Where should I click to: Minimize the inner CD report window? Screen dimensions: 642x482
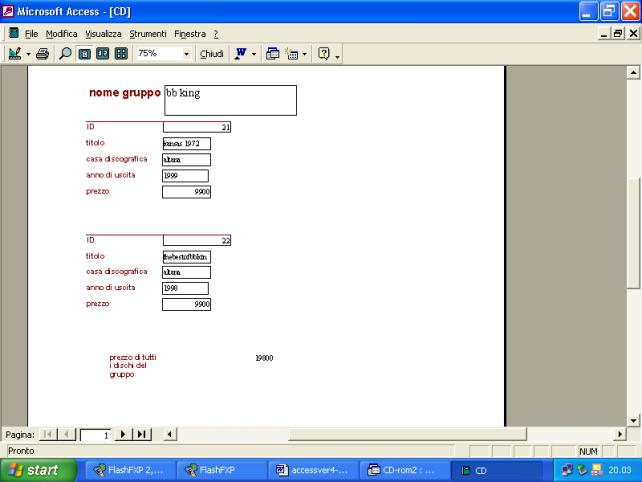[604, 34]
